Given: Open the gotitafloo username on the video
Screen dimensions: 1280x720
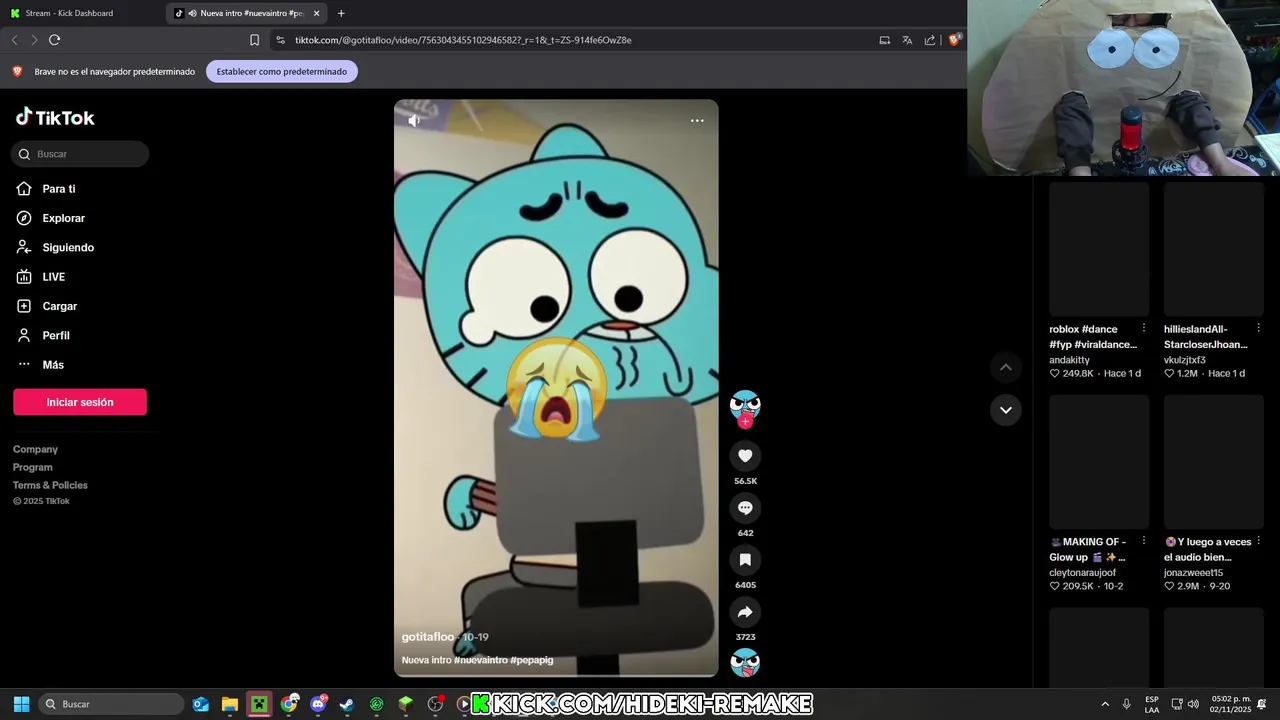Looking at the screenshot, I should 428,637.
